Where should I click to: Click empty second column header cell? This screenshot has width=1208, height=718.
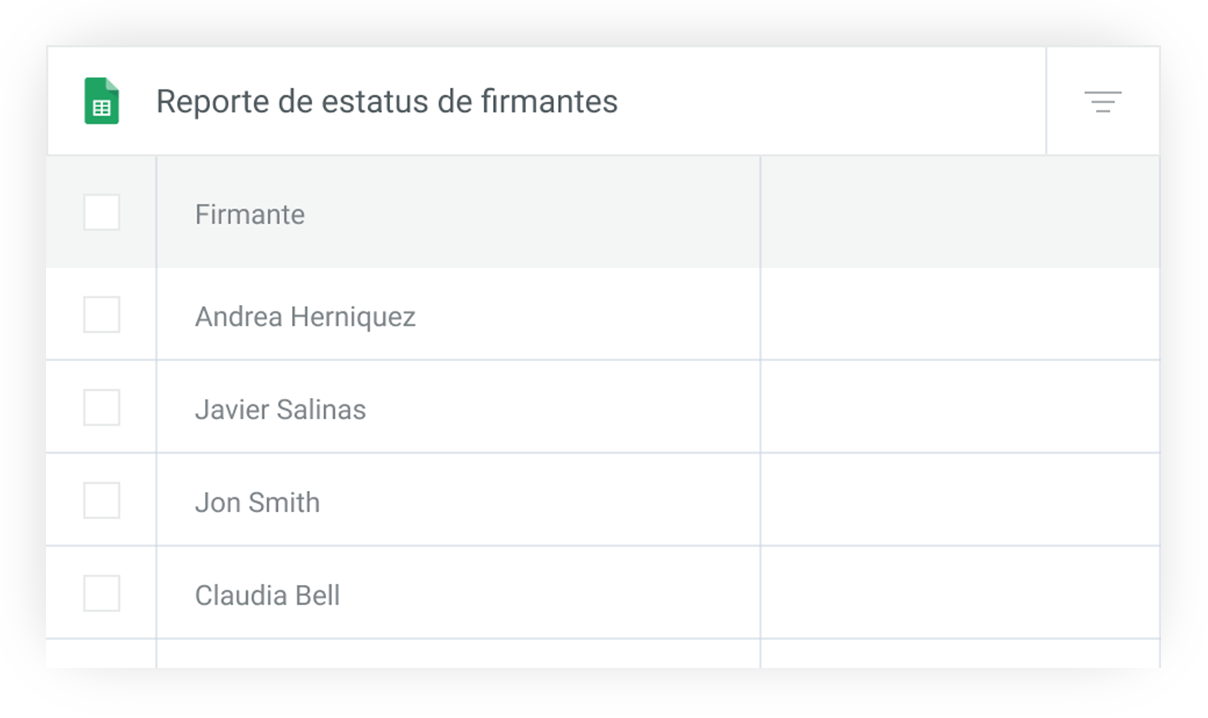tap(960, 212)
